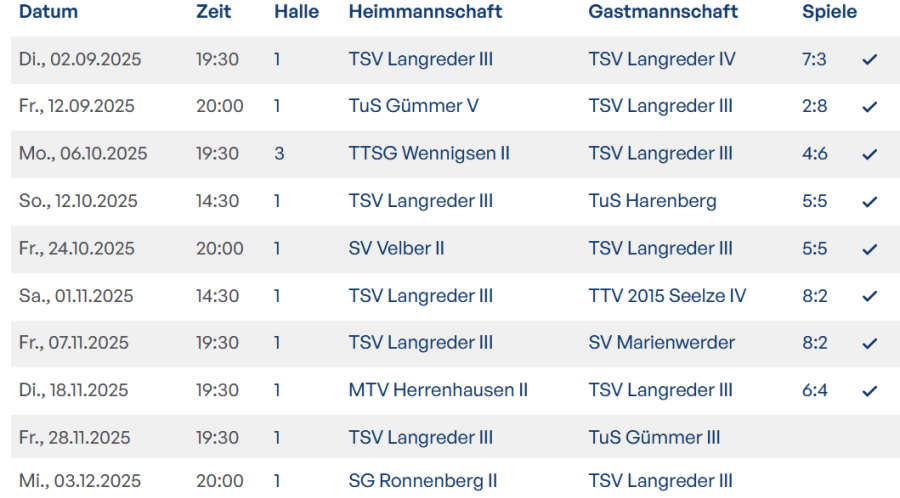Screen dimensions: 900x498
Task: Open TuS Gümmer V team link
Action: pos(405,106)
